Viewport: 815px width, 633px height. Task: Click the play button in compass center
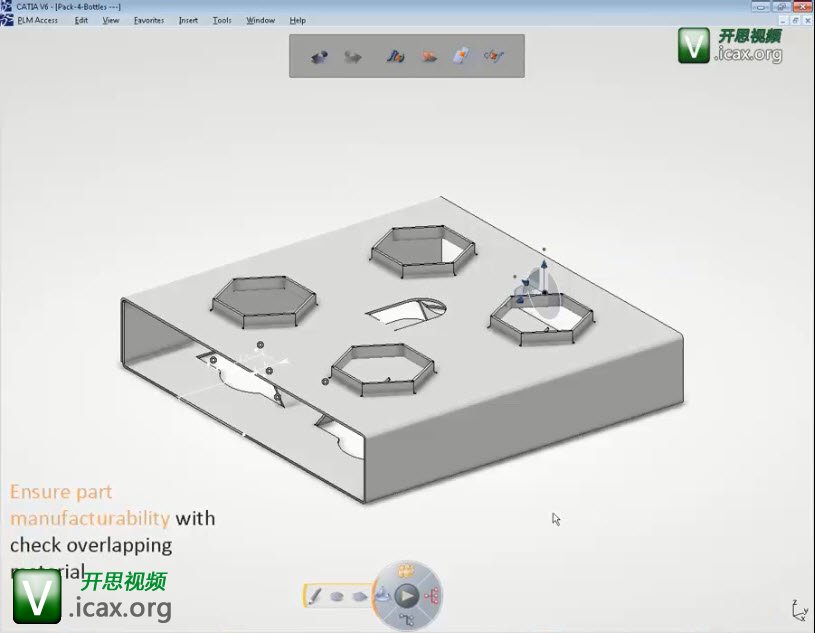407,596
